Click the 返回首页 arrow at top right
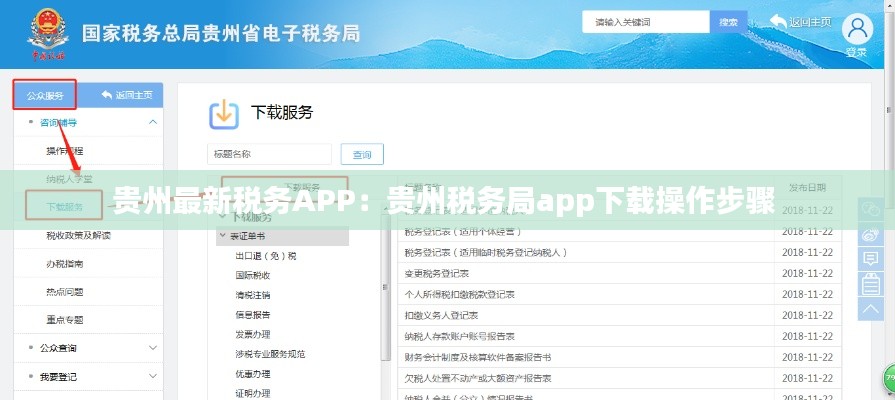This screenshot has width=895, height=400. pyautogui.click(x=779, y=21)
